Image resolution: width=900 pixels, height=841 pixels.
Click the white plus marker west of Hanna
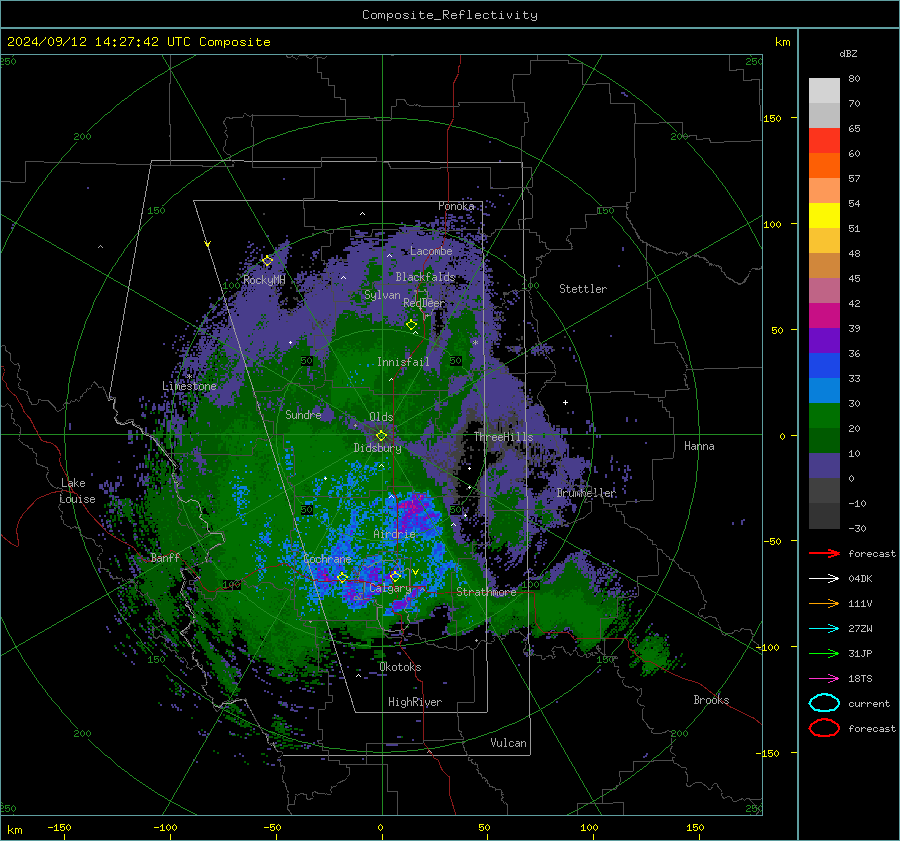point(565,402)
